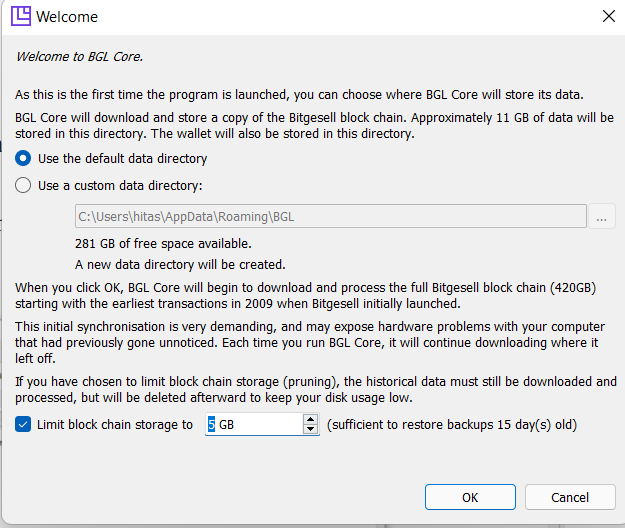
Task: Click the Cancel button
Action: point(570,497)
